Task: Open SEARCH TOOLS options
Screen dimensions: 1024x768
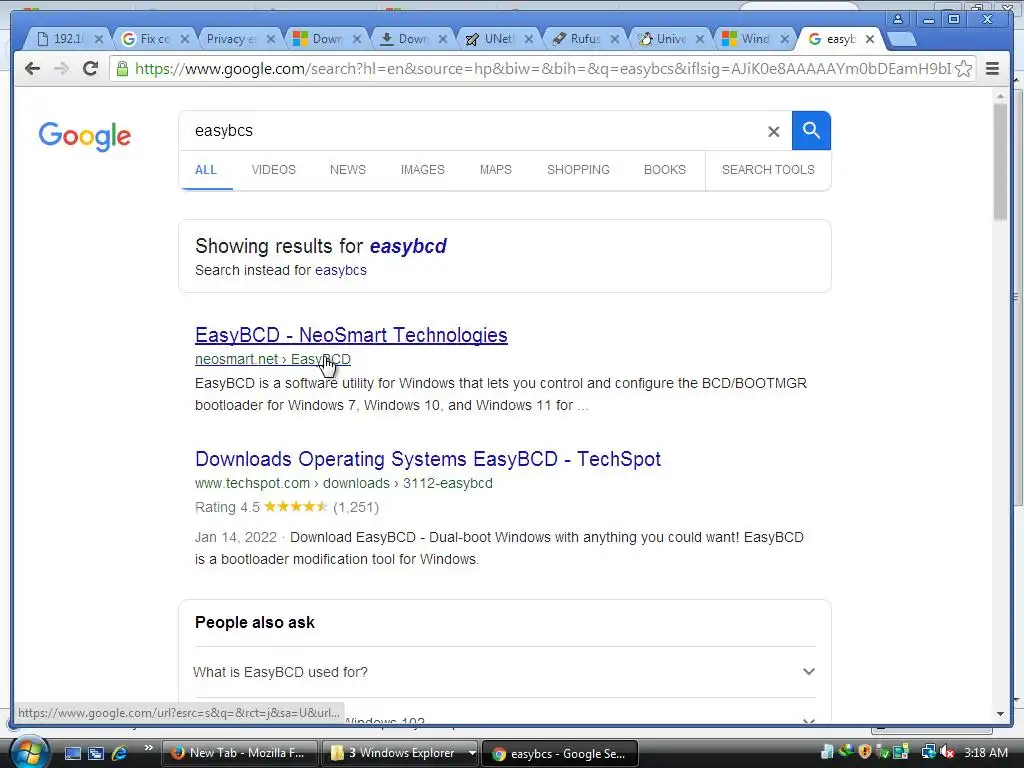Action: coord(768,170)
